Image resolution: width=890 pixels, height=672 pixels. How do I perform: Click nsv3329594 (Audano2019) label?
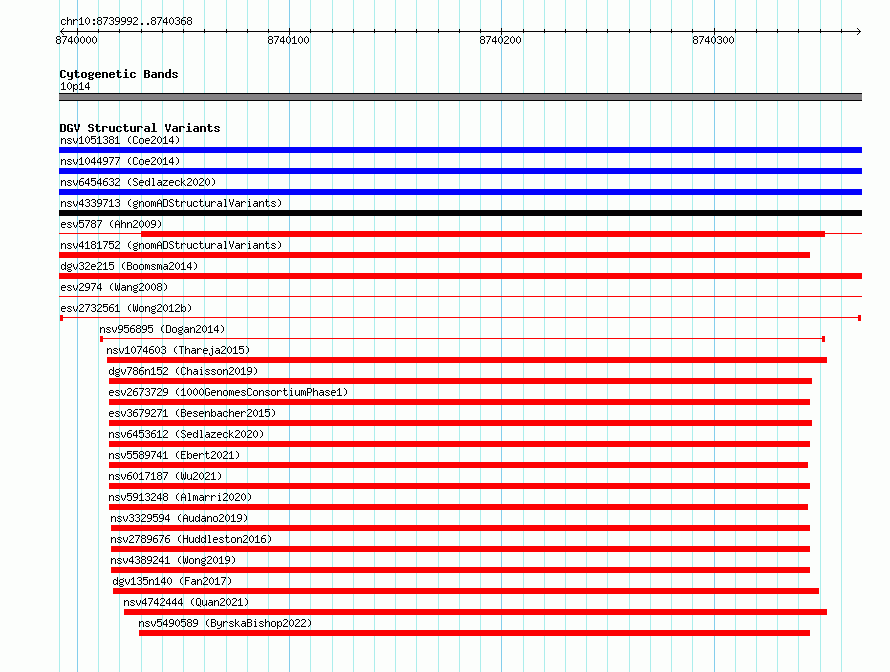[x=179, y=518]
